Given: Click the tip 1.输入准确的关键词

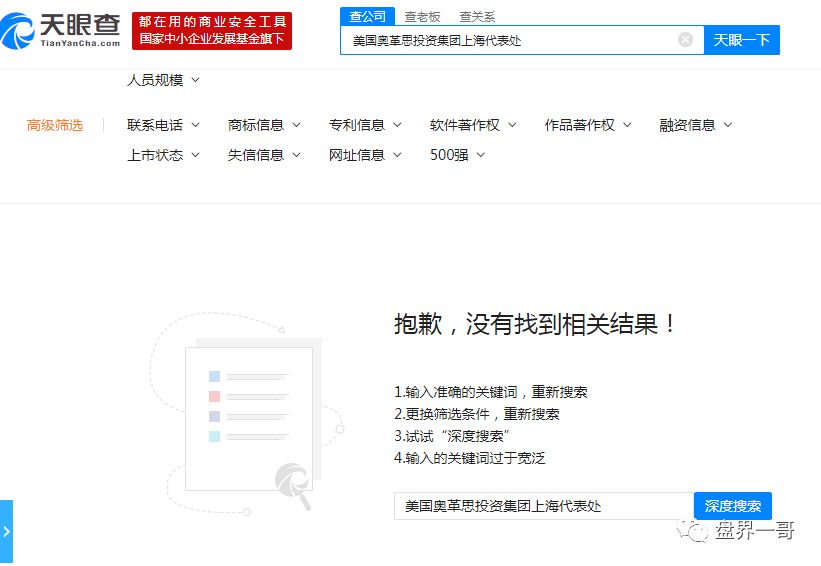Looking at the screenshot, I should pos(491,392).
